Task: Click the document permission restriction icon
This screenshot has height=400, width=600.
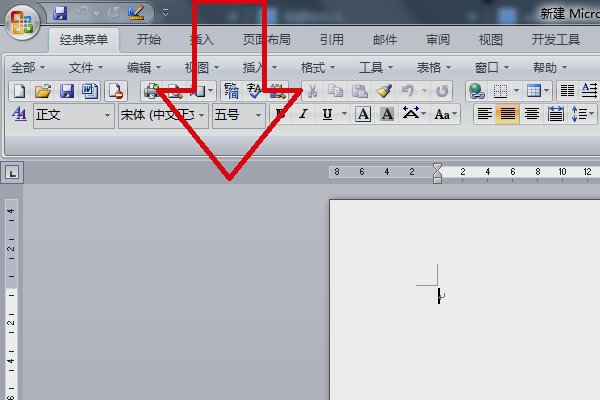Action: pyautogui.click(x=116, y=91)
